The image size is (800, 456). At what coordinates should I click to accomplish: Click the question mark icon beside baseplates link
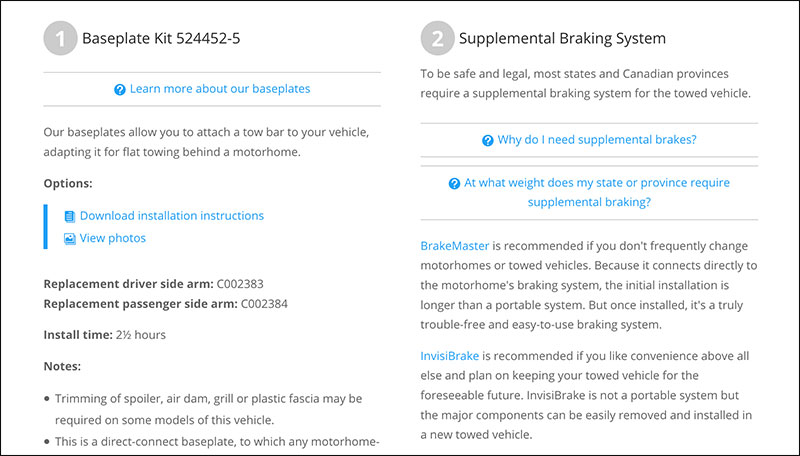click(x=119, y=90)
